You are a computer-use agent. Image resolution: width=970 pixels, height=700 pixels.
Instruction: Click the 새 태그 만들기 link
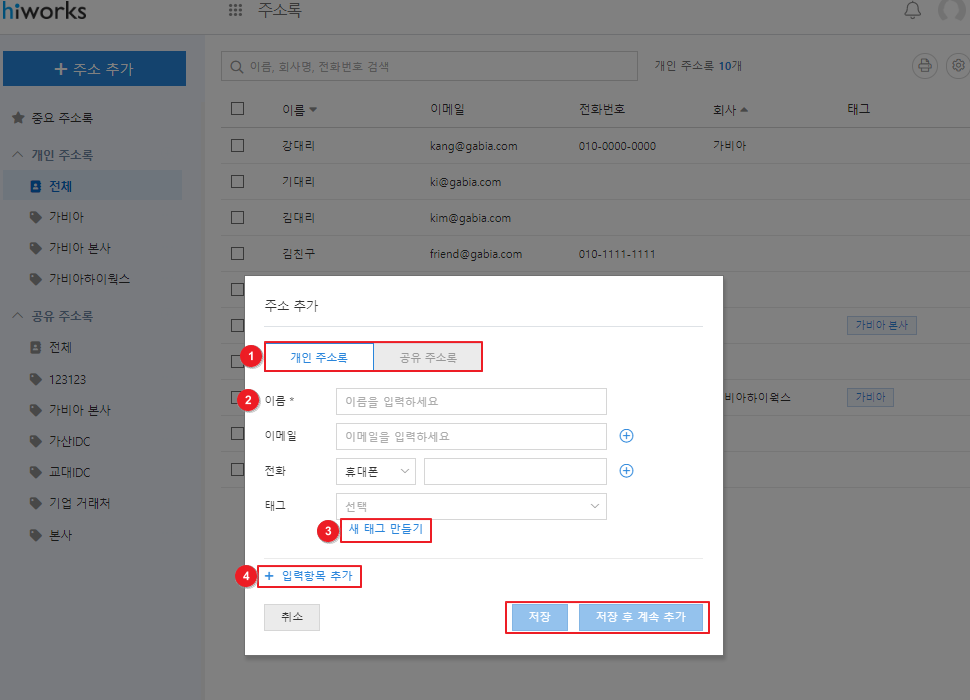point(385,529)
